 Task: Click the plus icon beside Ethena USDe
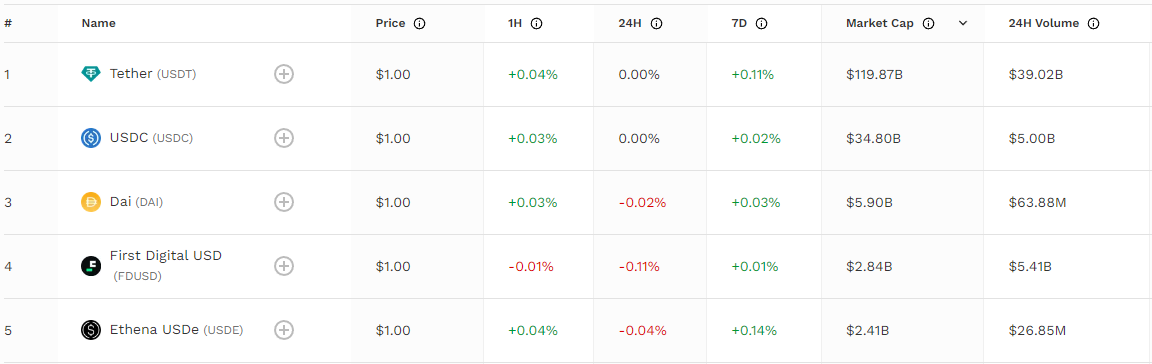[284, 330]
